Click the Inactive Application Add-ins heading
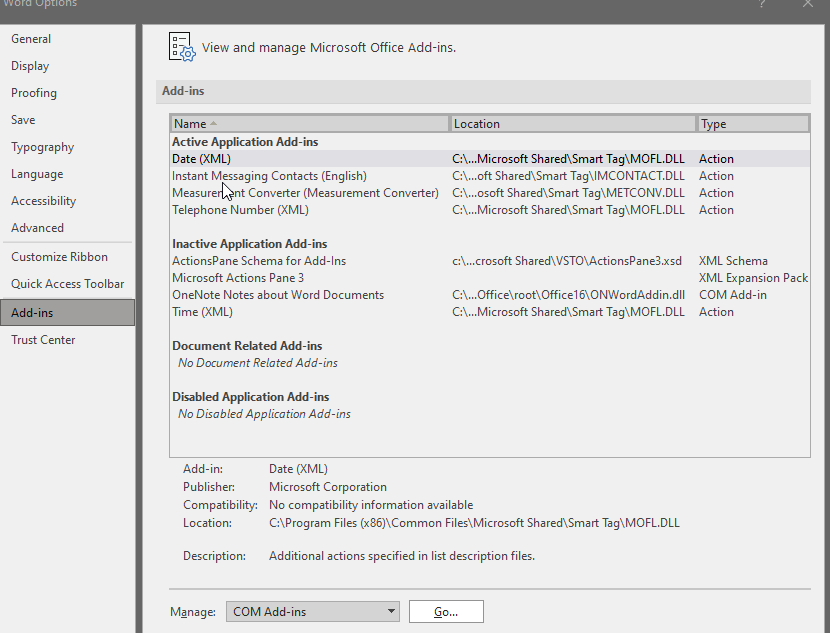 coord(249,244)
